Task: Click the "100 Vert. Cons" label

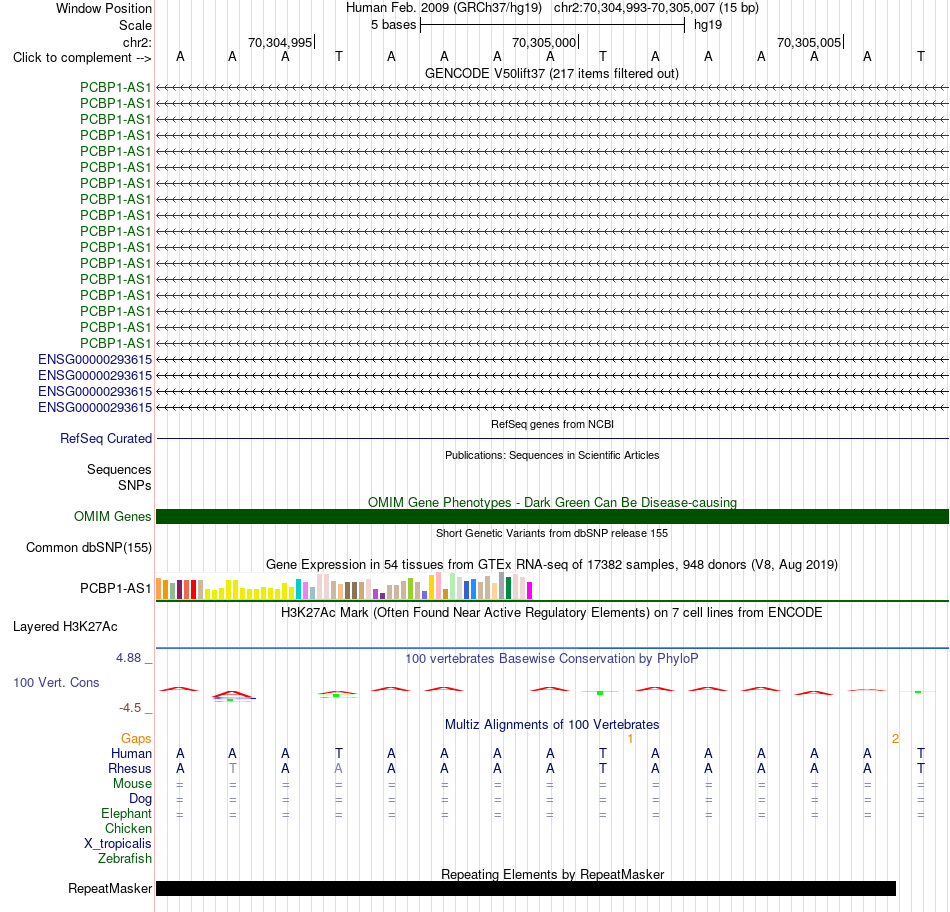Action: click(56, 682)
